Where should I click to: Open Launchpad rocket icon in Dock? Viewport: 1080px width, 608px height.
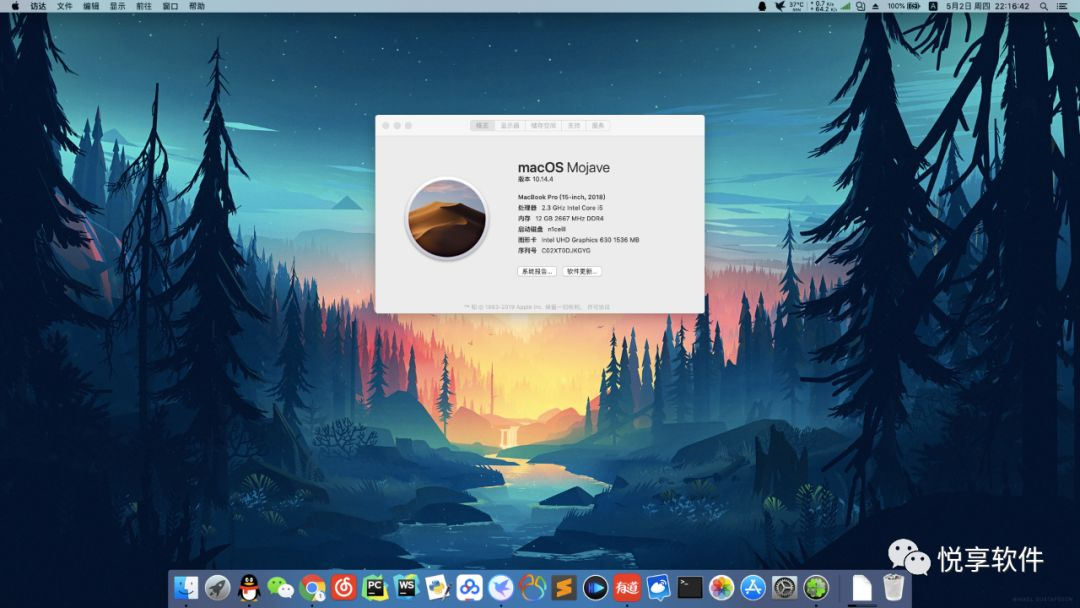[x=218, y=588]
